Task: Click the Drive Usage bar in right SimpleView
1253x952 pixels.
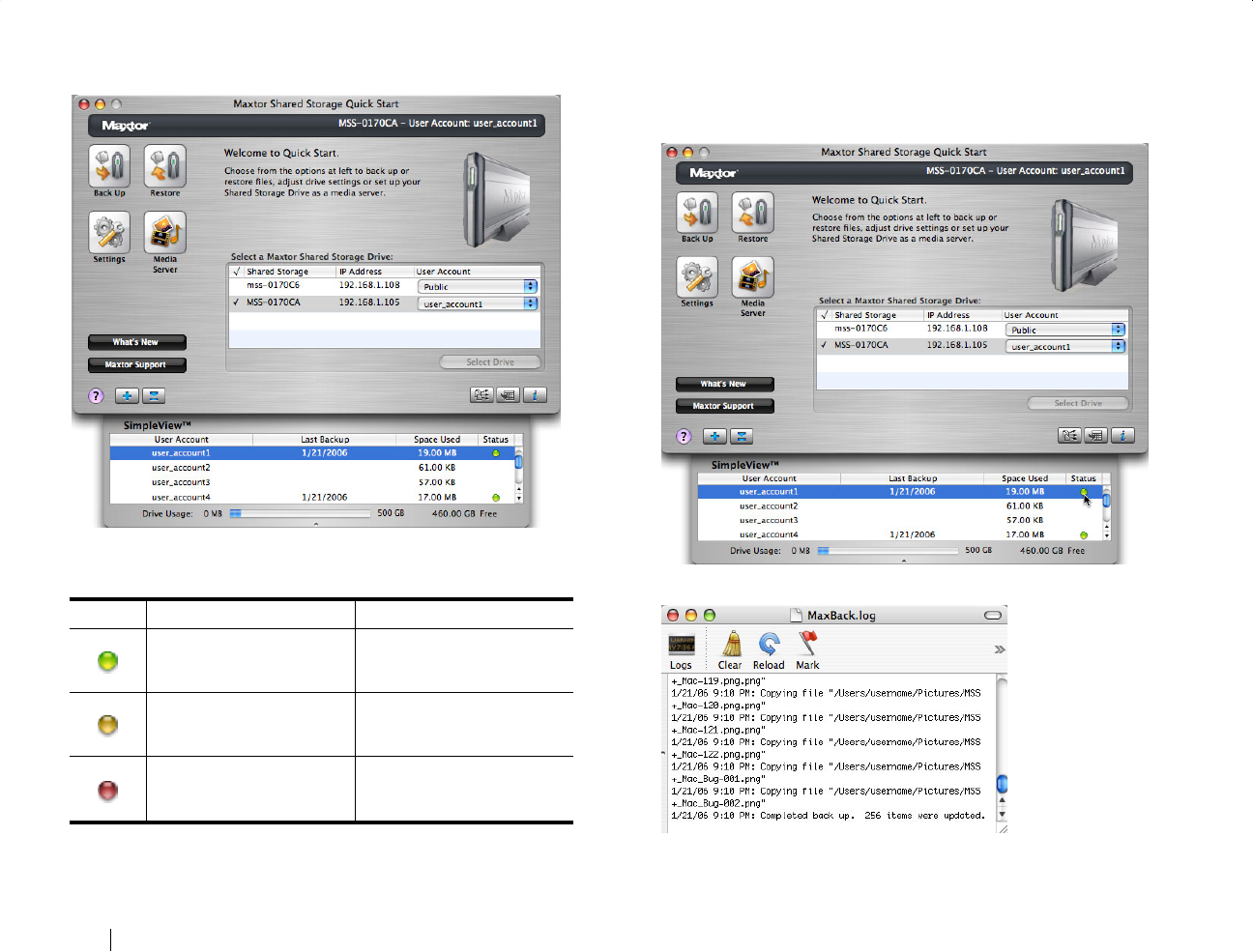Action: coord(888,550)
